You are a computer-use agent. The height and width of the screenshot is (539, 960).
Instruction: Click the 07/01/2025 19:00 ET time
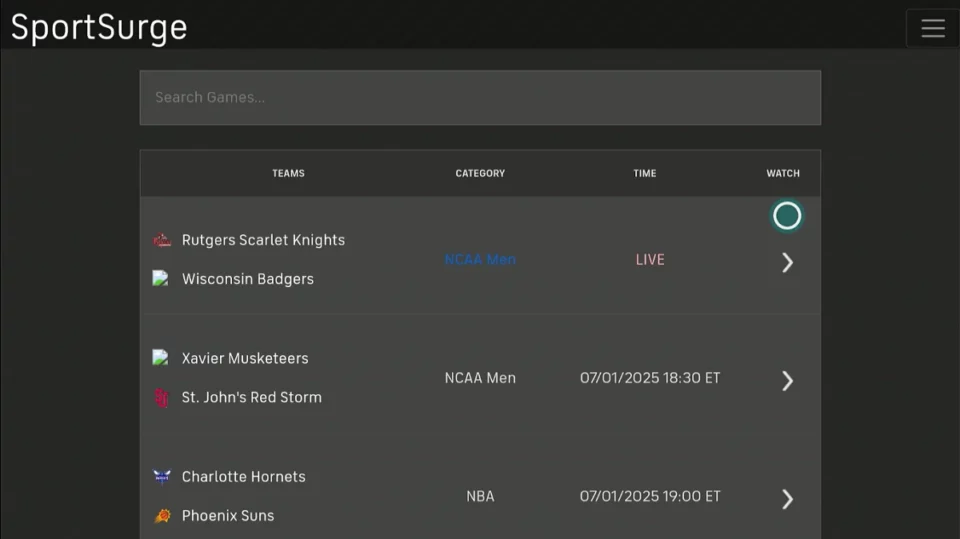tap(650, 496)
